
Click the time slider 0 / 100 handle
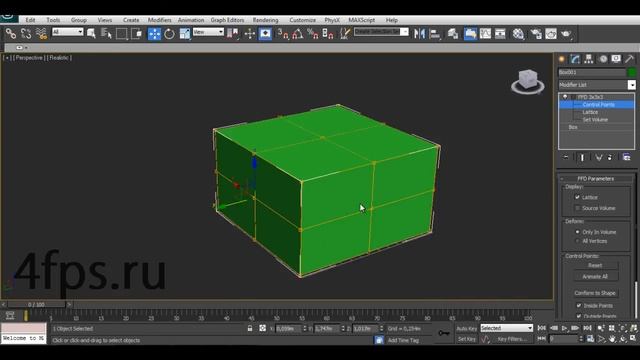(x=36, y=304)
